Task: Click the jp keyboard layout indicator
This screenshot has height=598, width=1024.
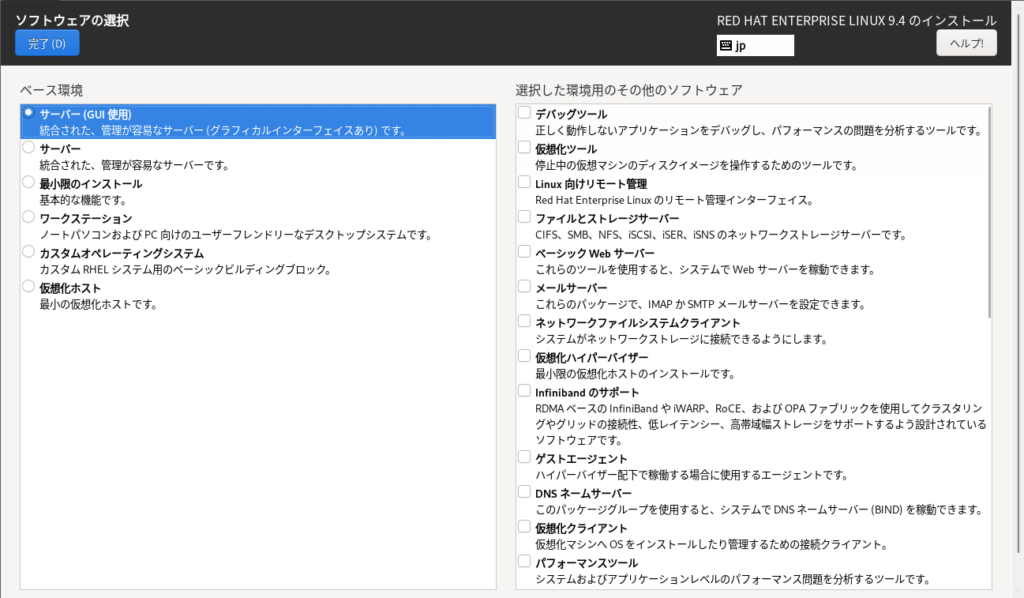Action: pos(755,46)
